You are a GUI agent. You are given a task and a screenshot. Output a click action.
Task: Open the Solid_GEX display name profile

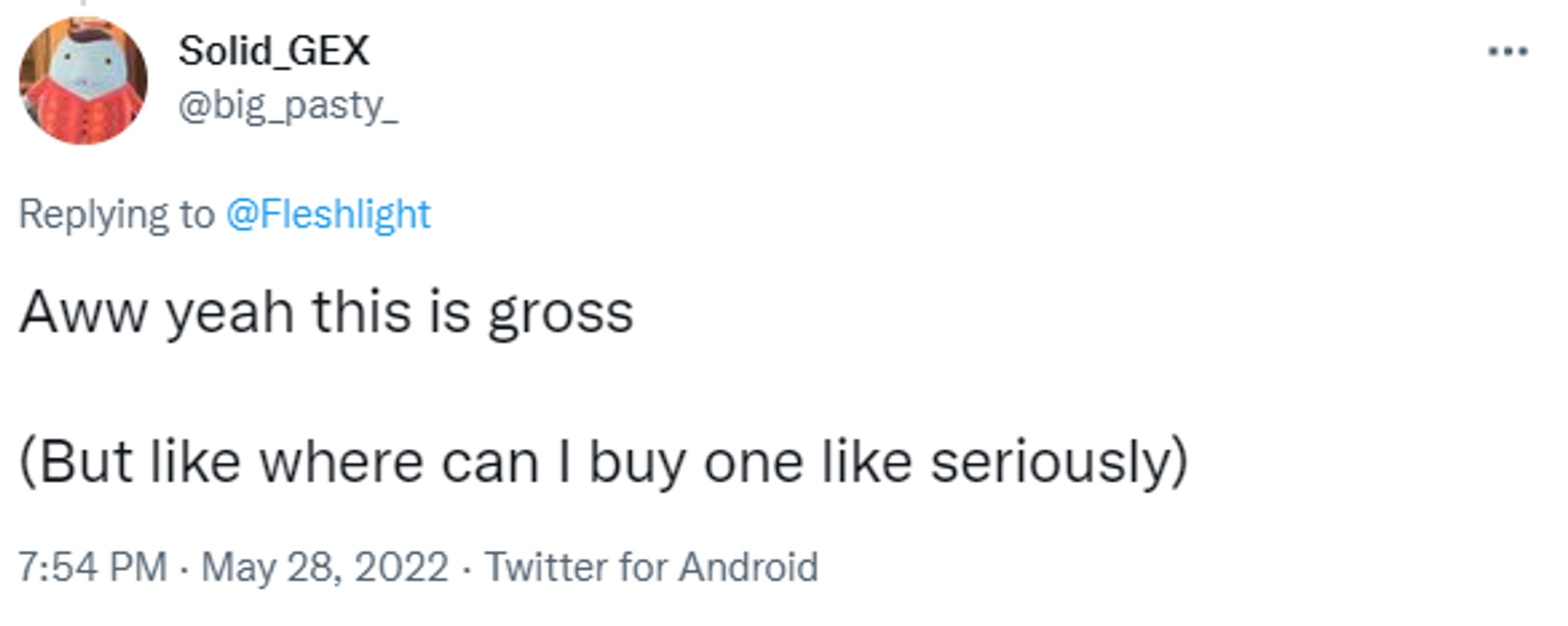pos(274,51)
